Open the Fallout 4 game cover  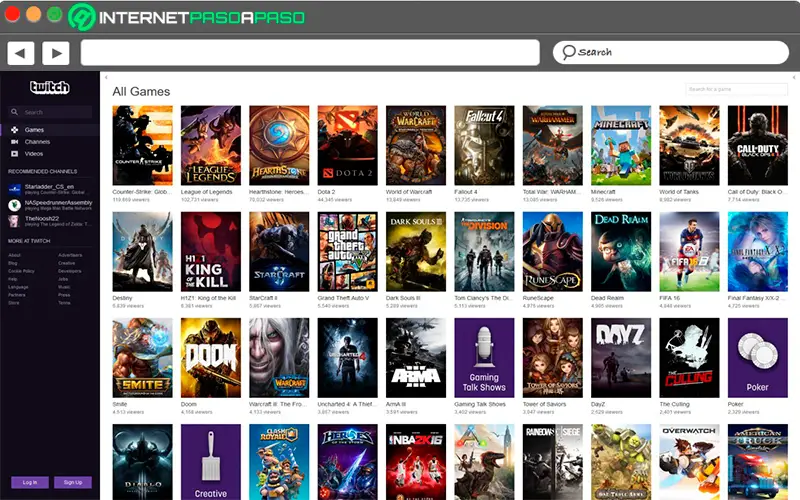point(484,145)
